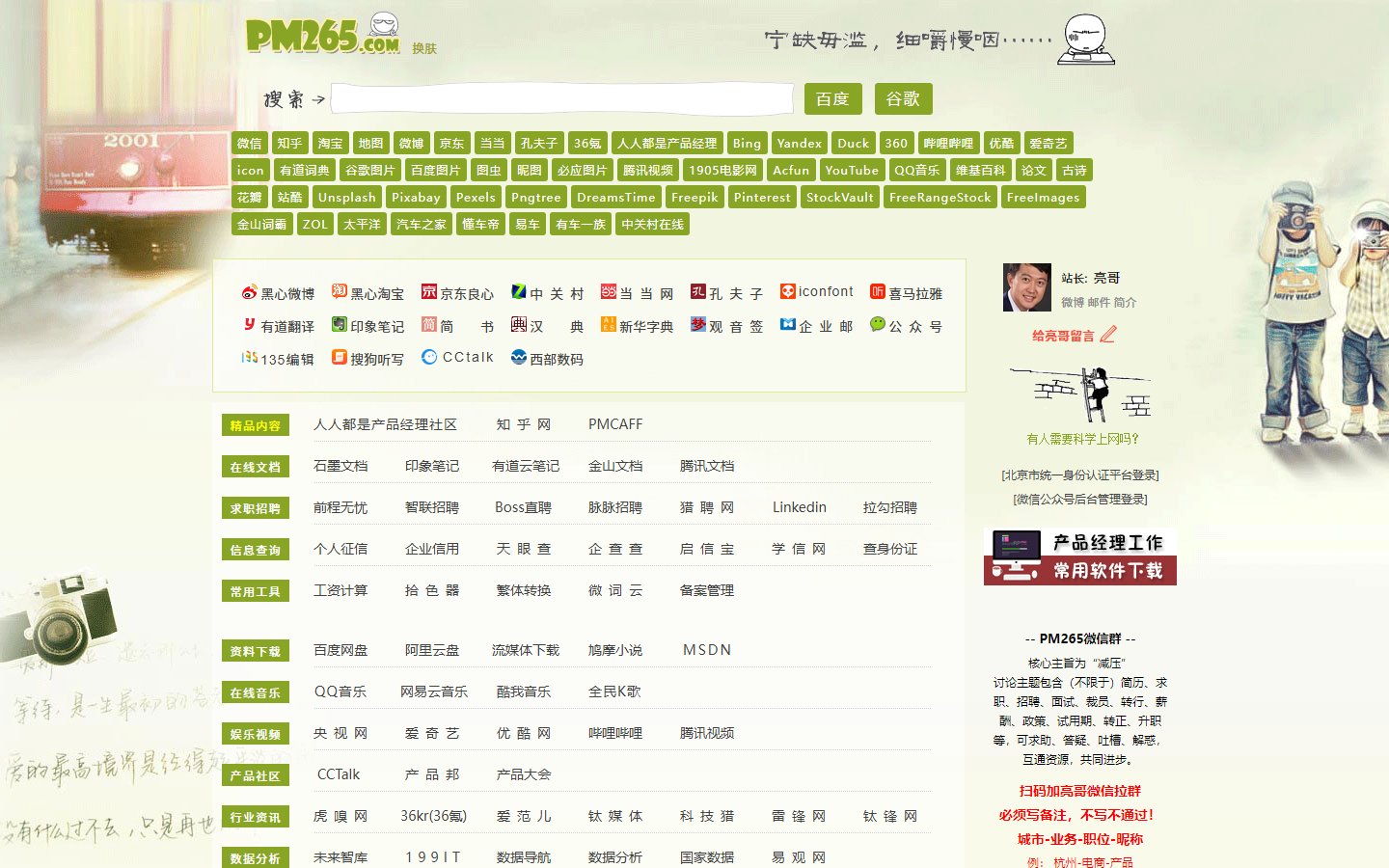Screen dimensions: 1389x868
Task: Open the Linkedin link
Action: (x=800, y=507)
